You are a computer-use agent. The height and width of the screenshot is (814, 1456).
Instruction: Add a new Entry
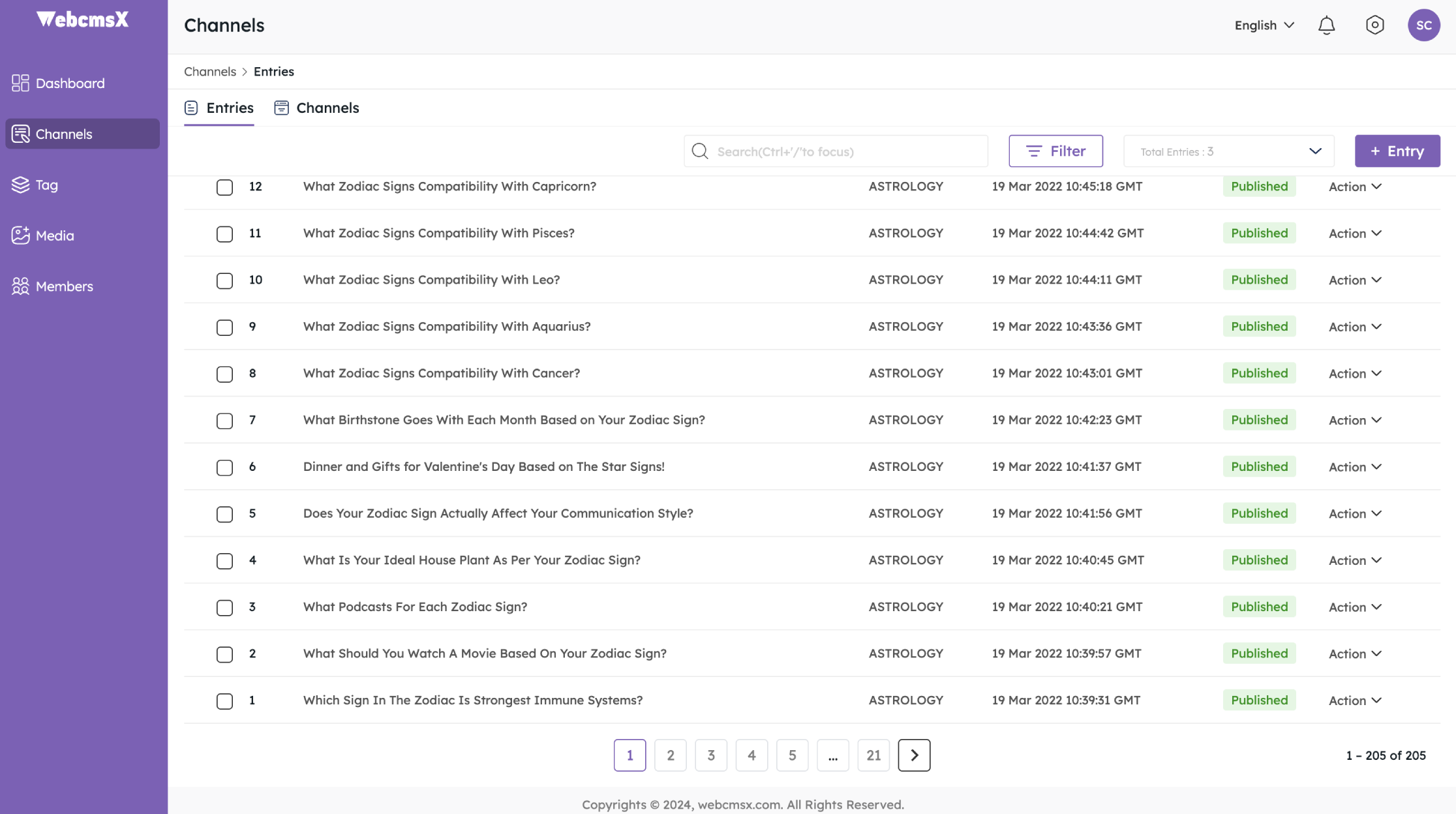[x=1397, y=151]
